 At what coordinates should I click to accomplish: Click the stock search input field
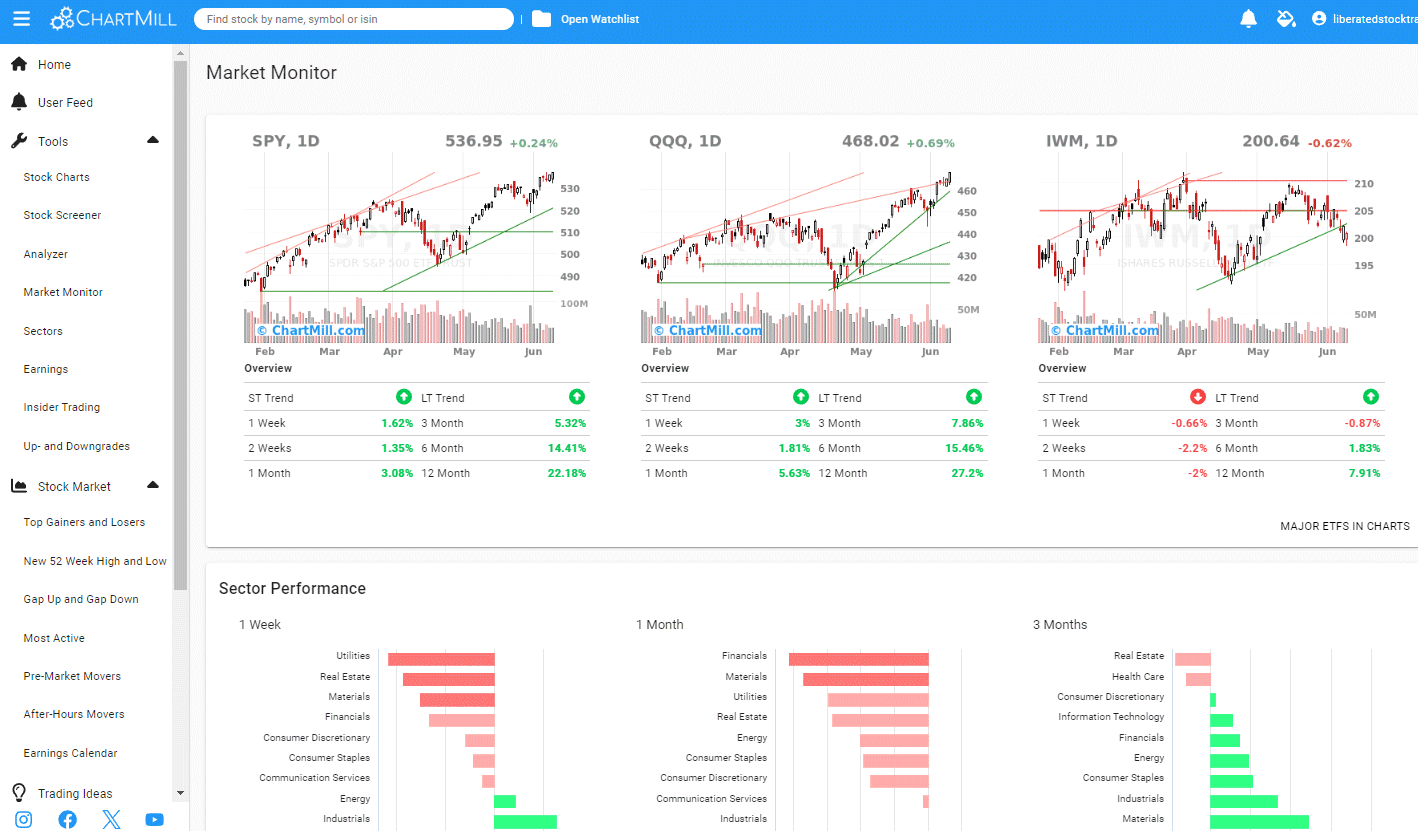coord(354,18)
